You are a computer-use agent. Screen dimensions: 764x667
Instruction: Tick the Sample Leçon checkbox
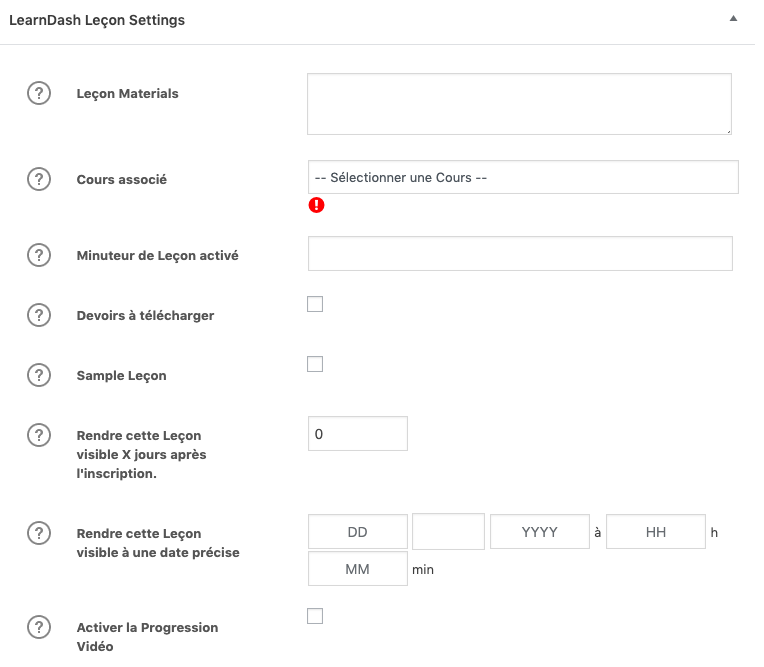315,364
